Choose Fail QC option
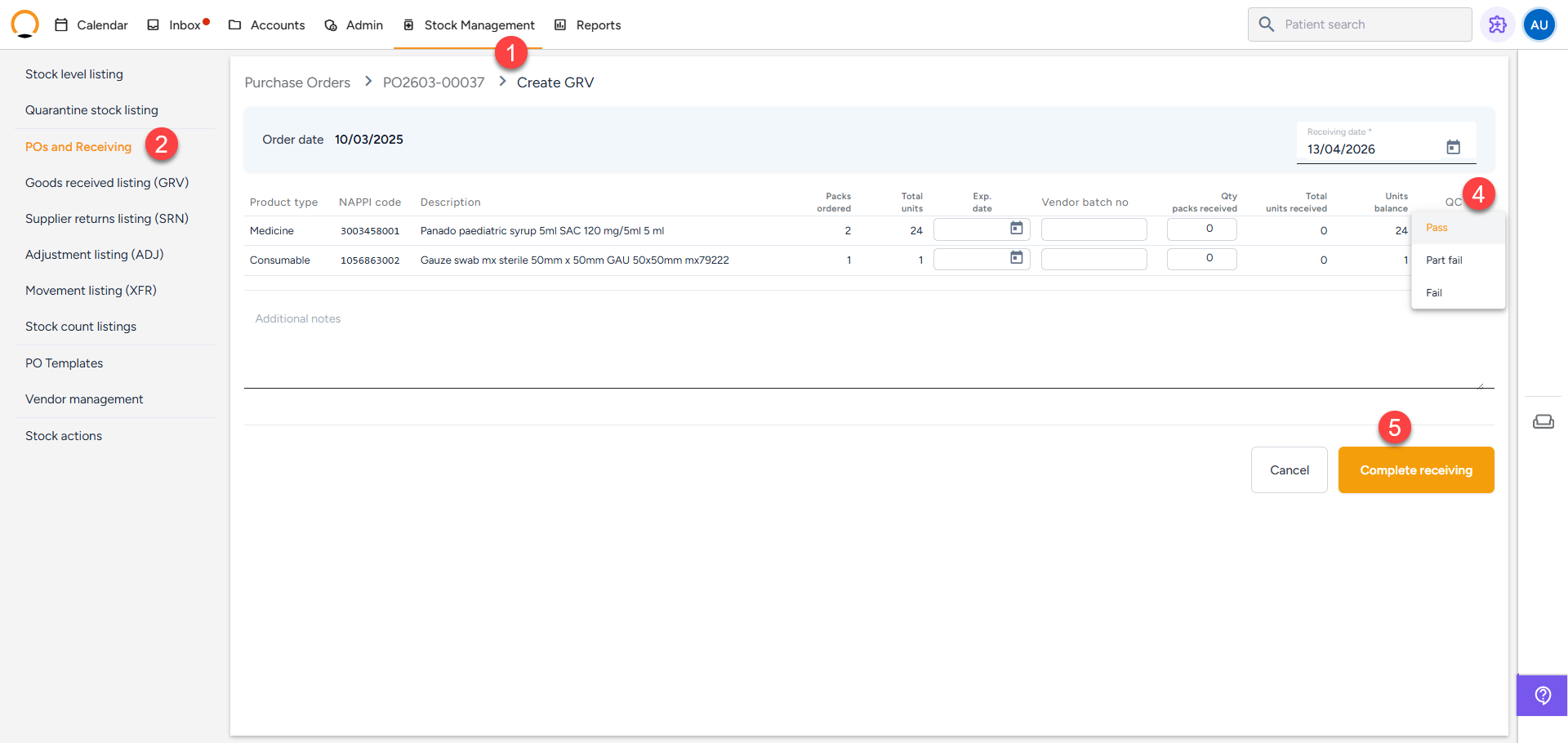This screenshot has width=1568, height=743. [1434, 293]
